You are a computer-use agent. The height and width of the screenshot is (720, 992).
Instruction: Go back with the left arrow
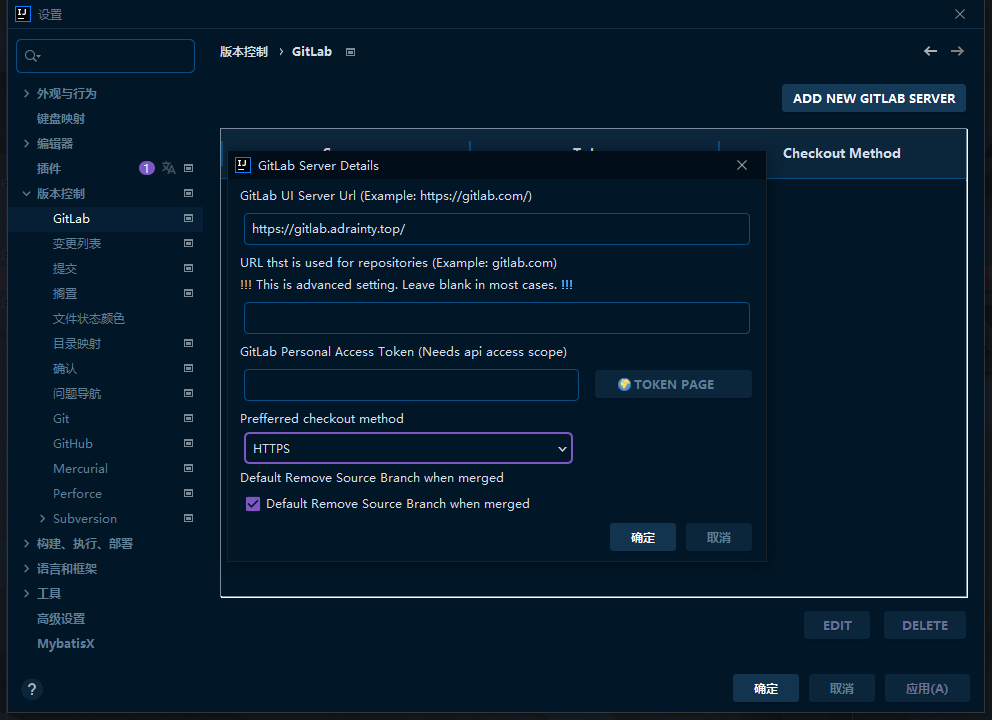pyautogui.click(x=930, y=51)
